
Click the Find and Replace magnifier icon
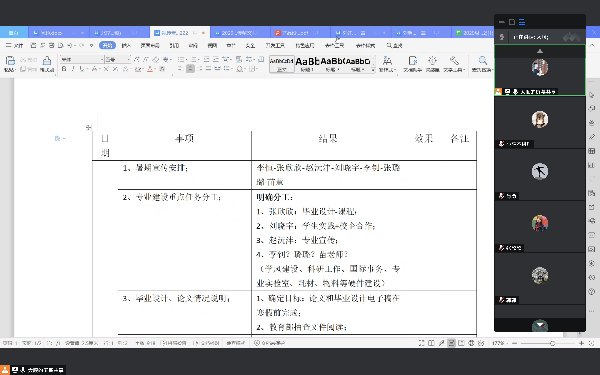tap(483, 60)
